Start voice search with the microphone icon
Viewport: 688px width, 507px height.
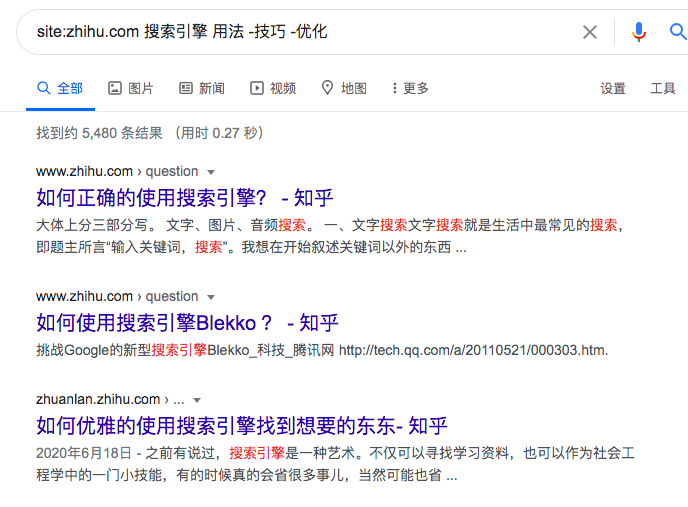coord(639,32)
